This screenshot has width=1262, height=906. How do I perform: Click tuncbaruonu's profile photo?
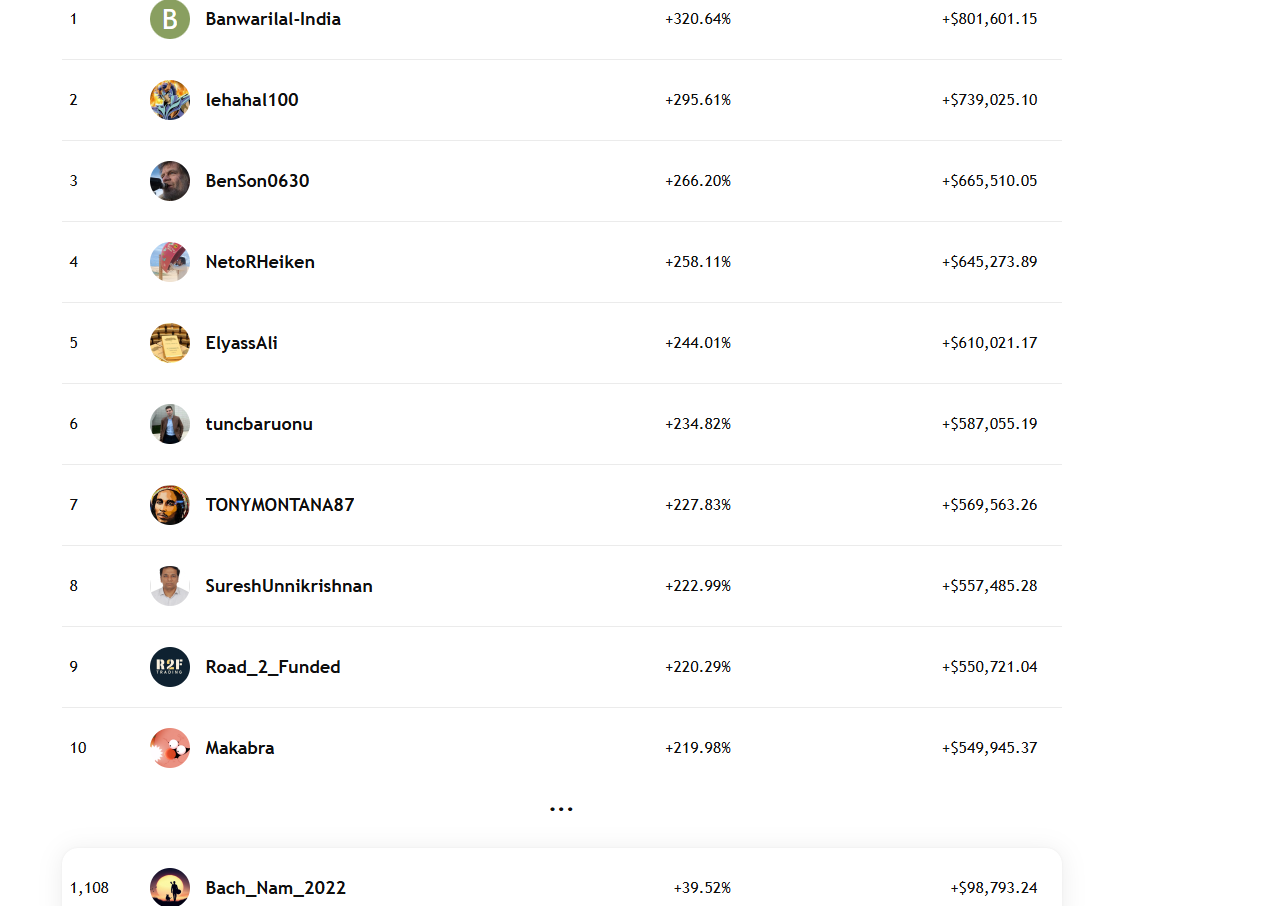click(170, 424)
